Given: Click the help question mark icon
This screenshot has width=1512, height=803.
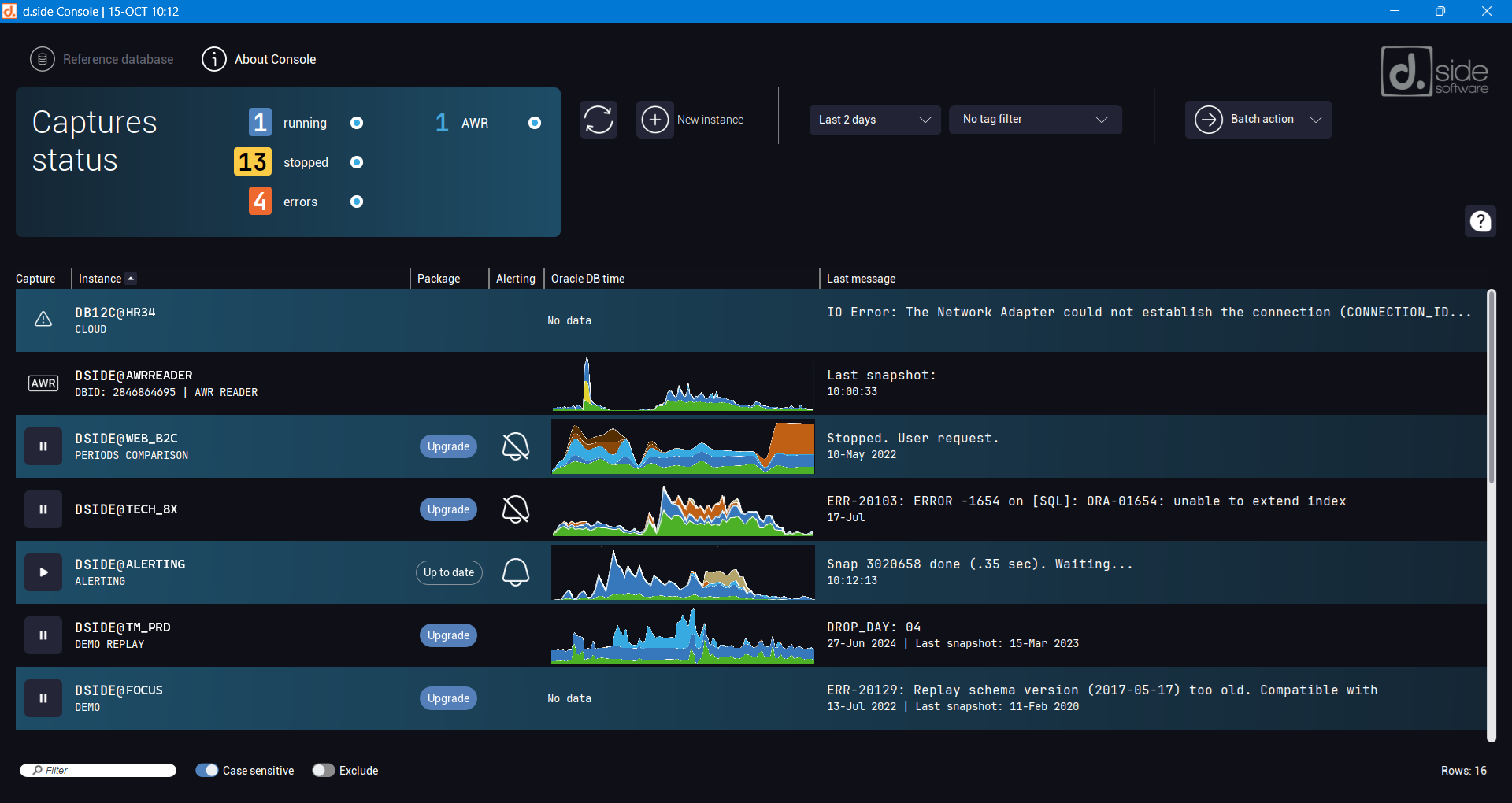Looking at the screenshot, I should pyautogui.click(x=1480, y=221).
